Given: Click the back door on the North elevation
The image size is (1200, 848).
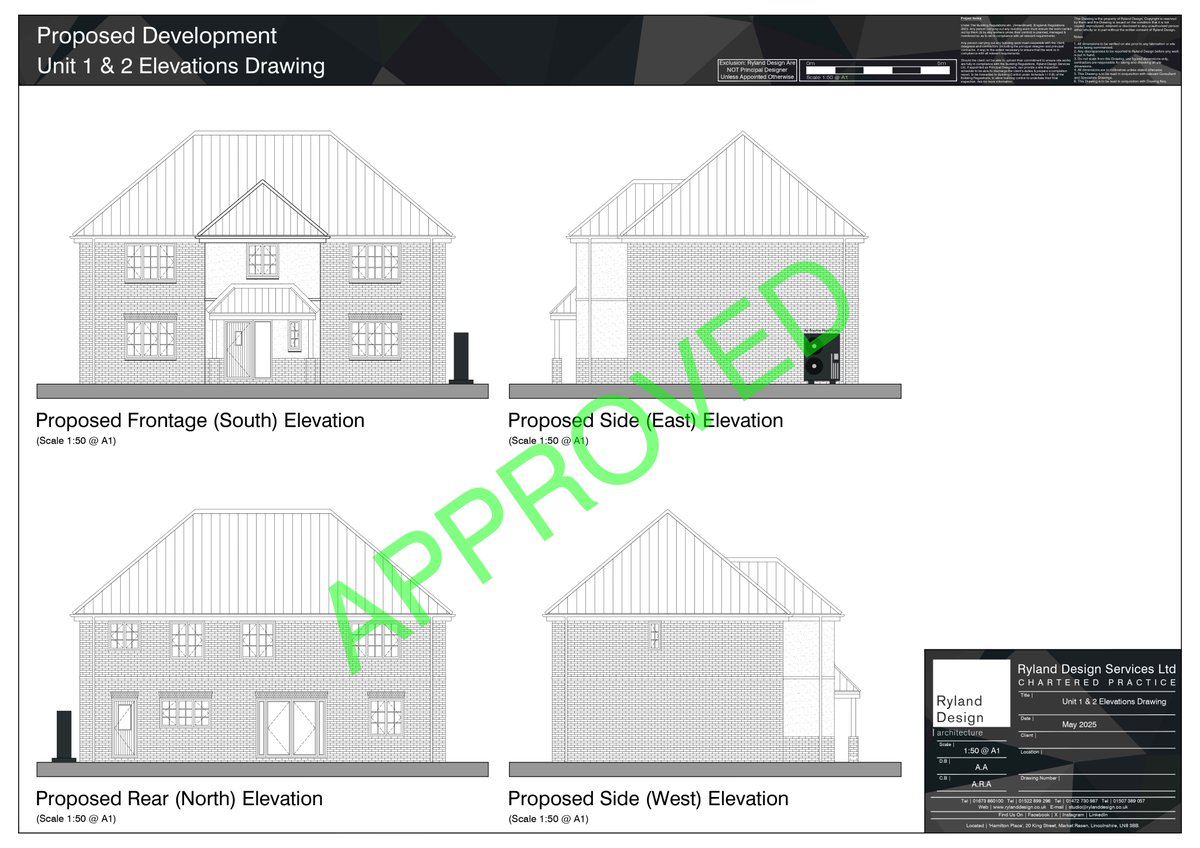Looking at the screenshot, I should pyautogui.click(x=125, y=729).
